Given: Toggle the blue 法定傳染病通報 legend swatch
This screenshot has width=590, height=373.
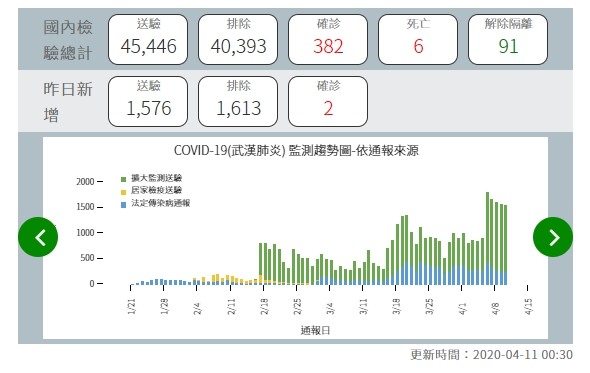Looking at the screenshot, I should click(x=123, y=205).
